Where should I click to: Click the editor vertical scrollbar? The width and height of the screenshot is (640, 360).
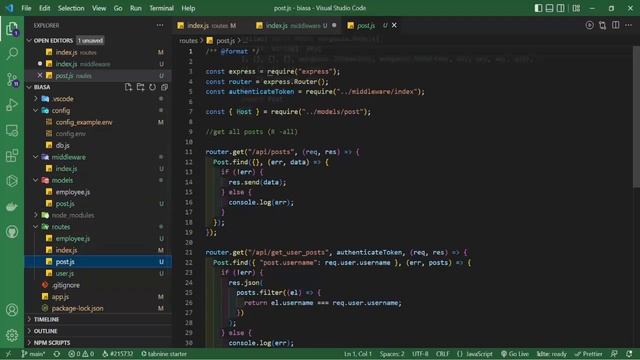[x=636, y=116]
